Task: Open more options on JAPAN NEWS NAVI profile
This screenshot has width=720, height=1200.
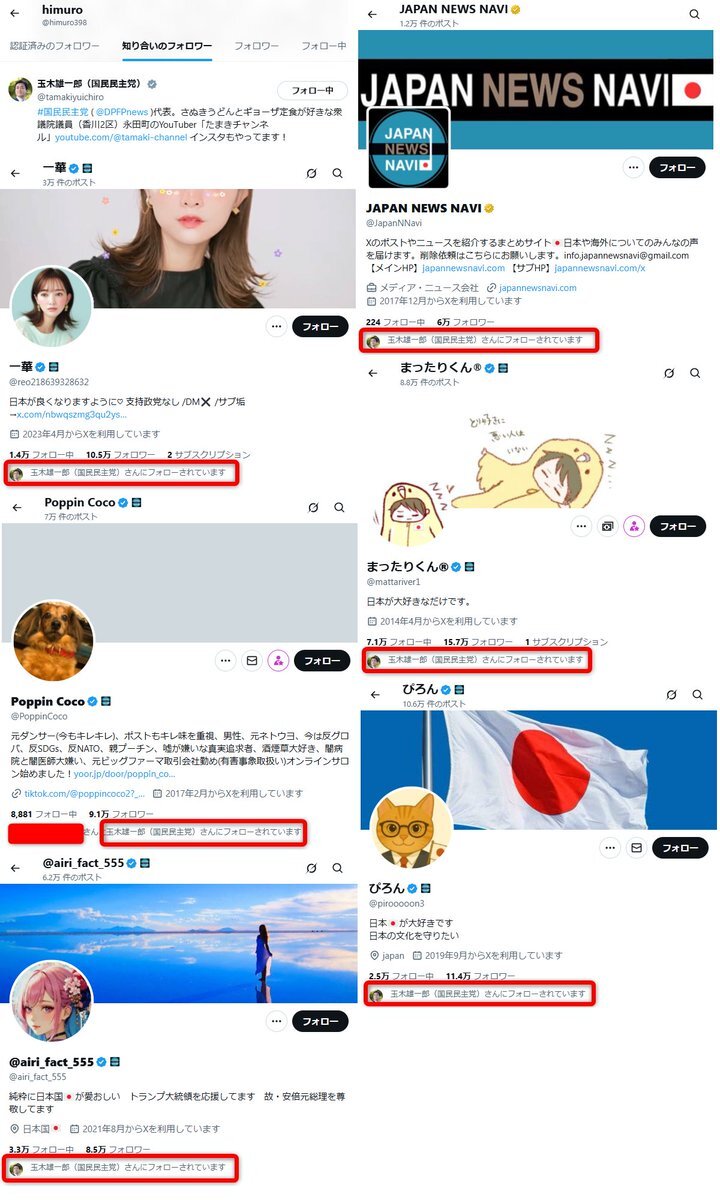Action: (633, 167)
